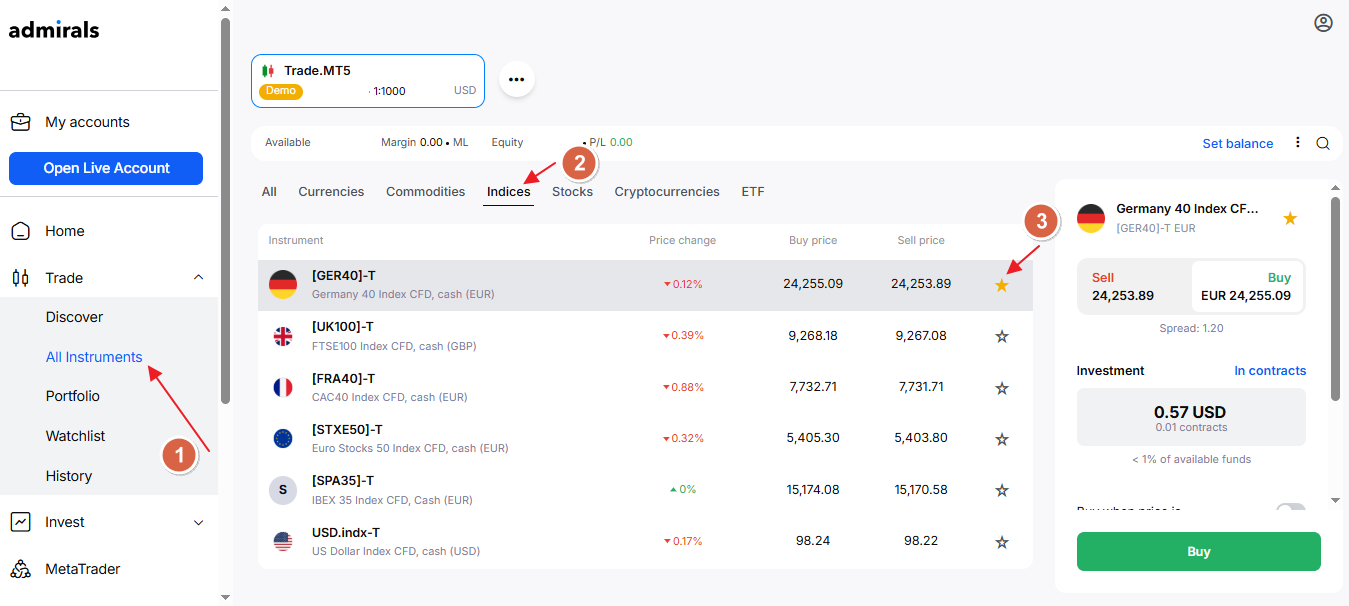Click the Invest chart icon
1349x606 pixels.
tap(20, 522)
